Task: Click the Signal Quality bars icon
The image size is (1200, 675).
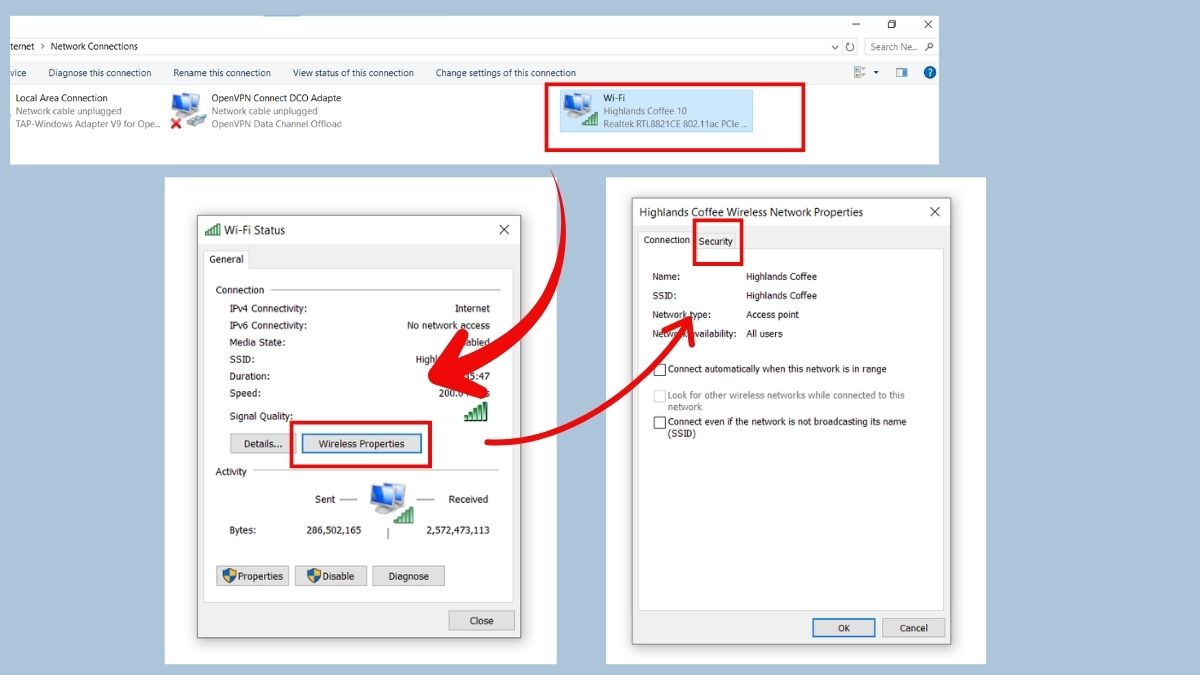Action: [476, 411]
